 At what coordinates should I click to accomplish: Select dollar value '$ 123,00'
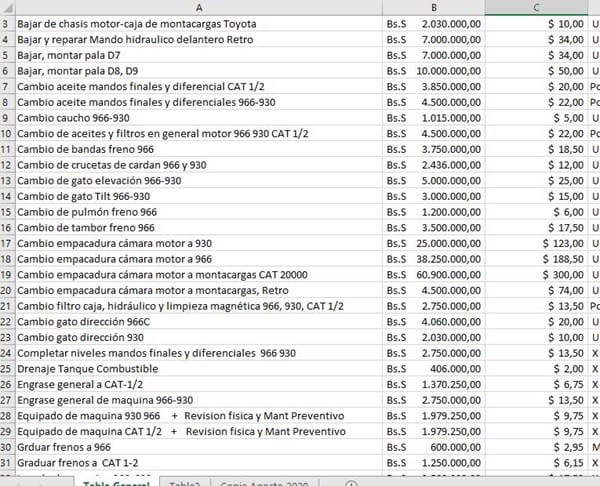pyautogui.click(x=536, y=243)
